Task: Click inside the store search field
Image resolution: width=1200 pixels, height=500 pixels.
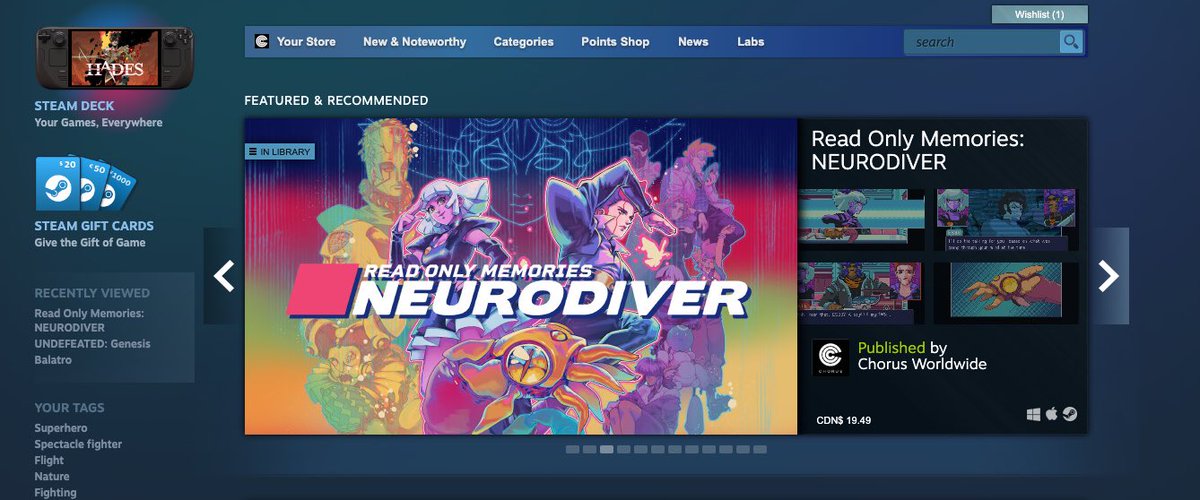Action: click(x=982, y=42)
